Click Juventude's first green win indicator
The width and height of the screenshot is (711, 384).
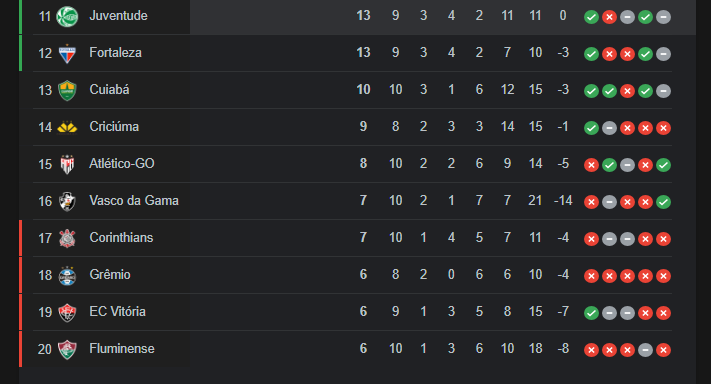click(591, 17)
